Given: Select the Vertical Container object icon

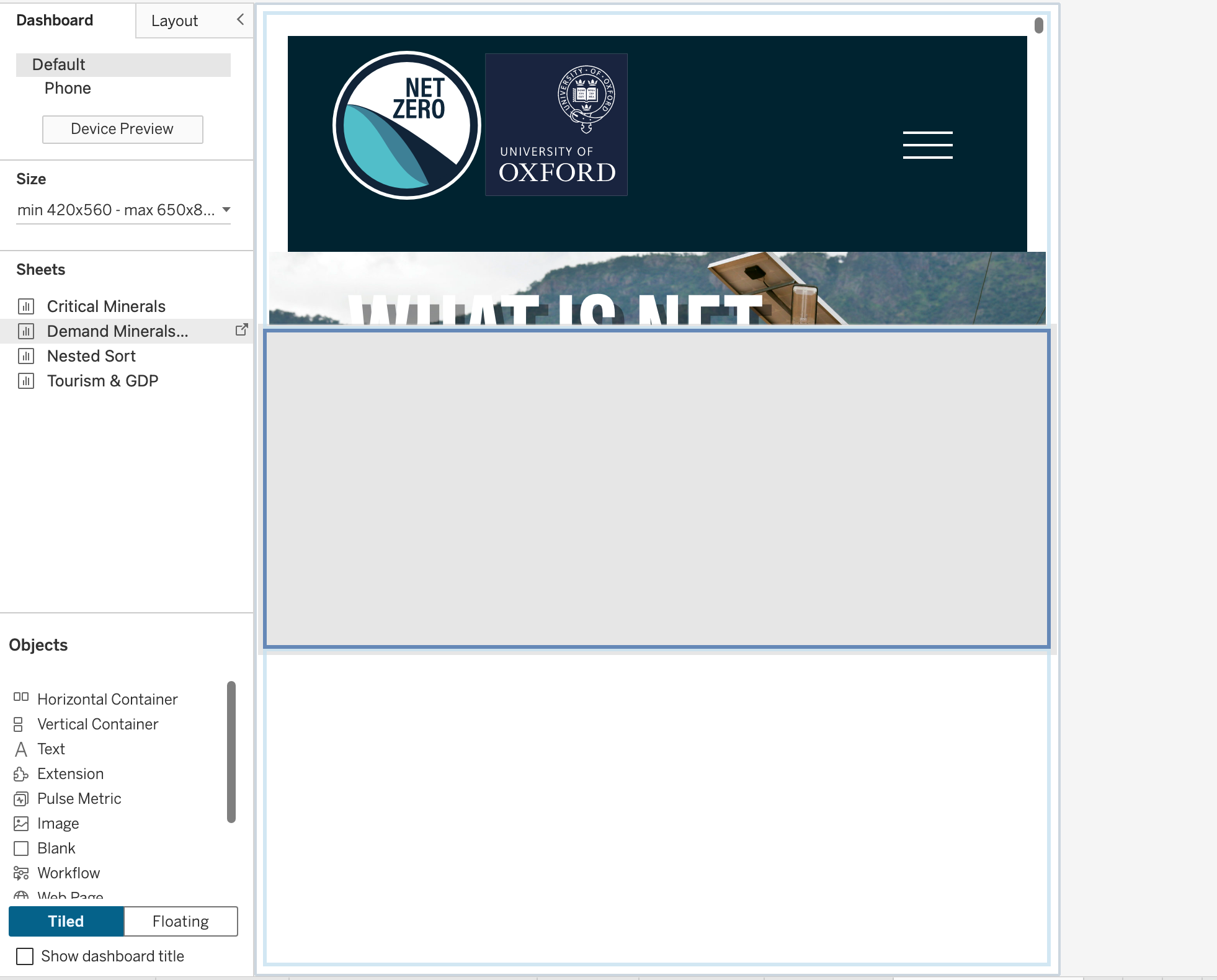Looking at the screenshot, I should click(x=19, y=724).
